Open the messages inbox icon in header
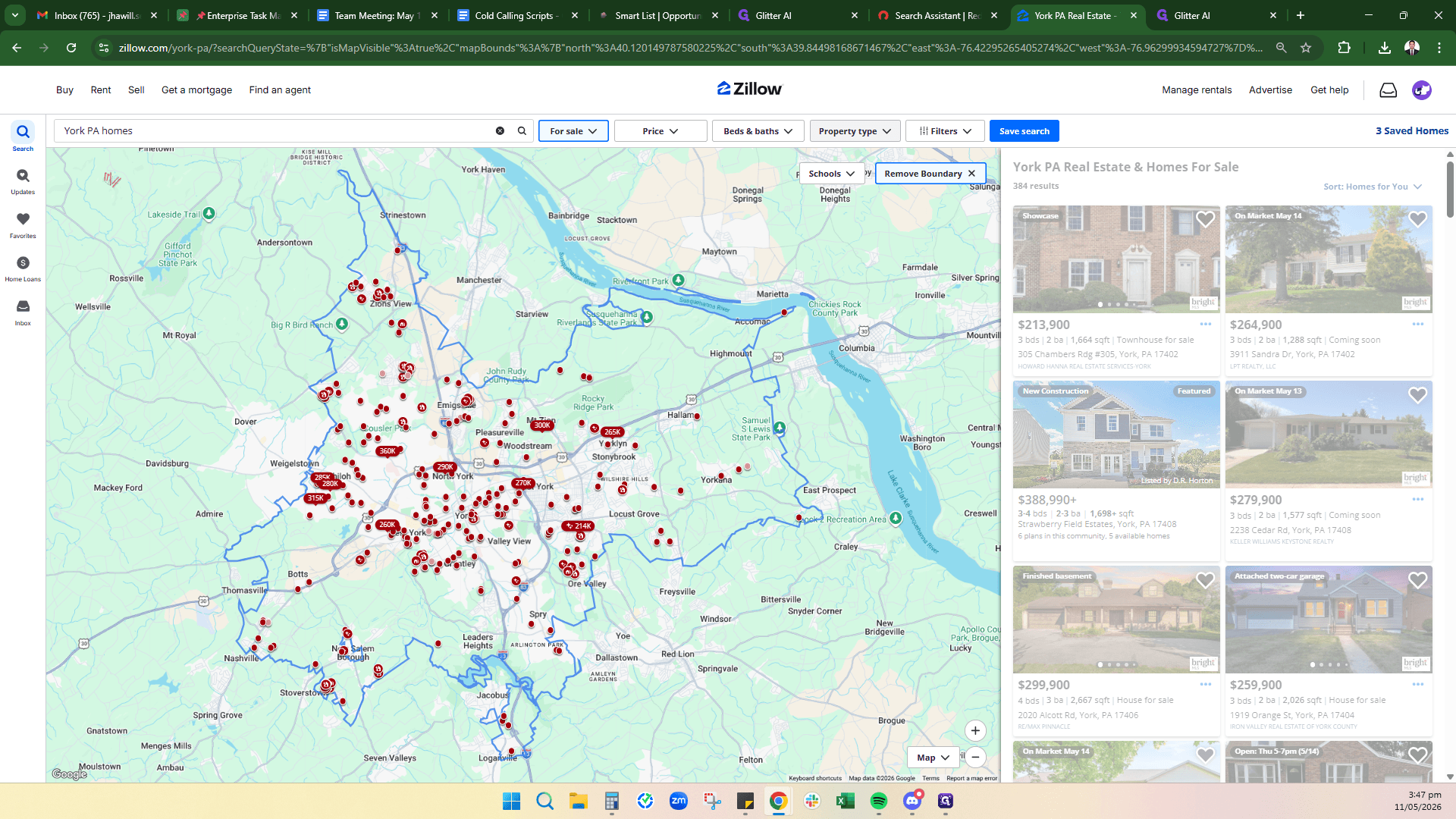 coord(1388,90)
